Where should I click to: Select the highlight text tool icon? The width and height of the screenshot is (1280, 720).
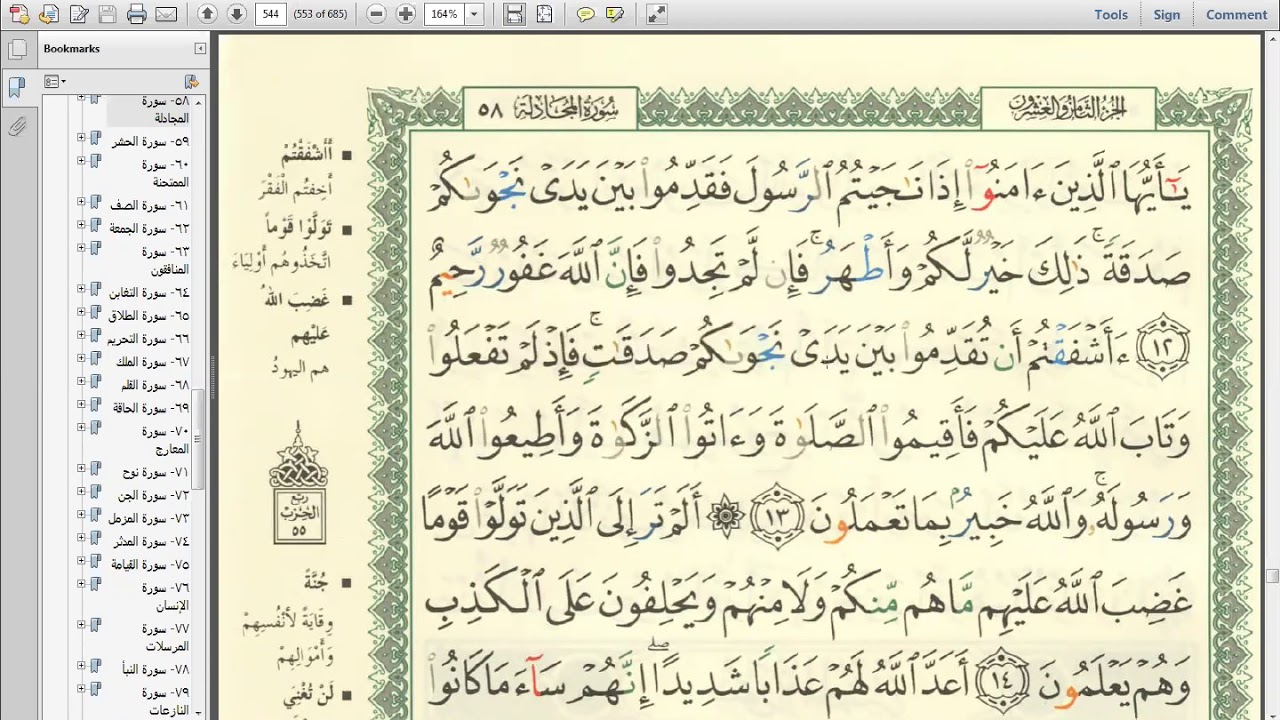pos(615,14)
